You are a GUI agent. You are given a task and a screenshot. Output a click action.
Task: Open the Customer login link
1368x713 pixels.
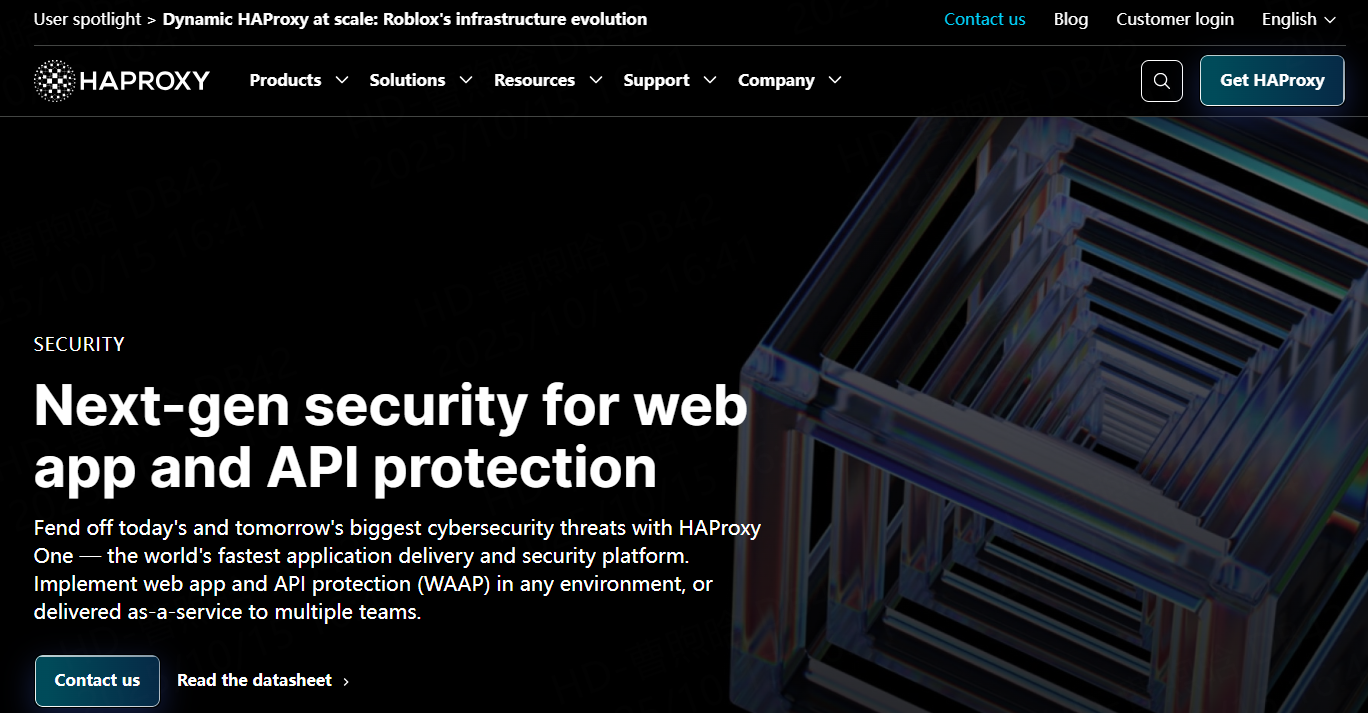click(1175, 19)
